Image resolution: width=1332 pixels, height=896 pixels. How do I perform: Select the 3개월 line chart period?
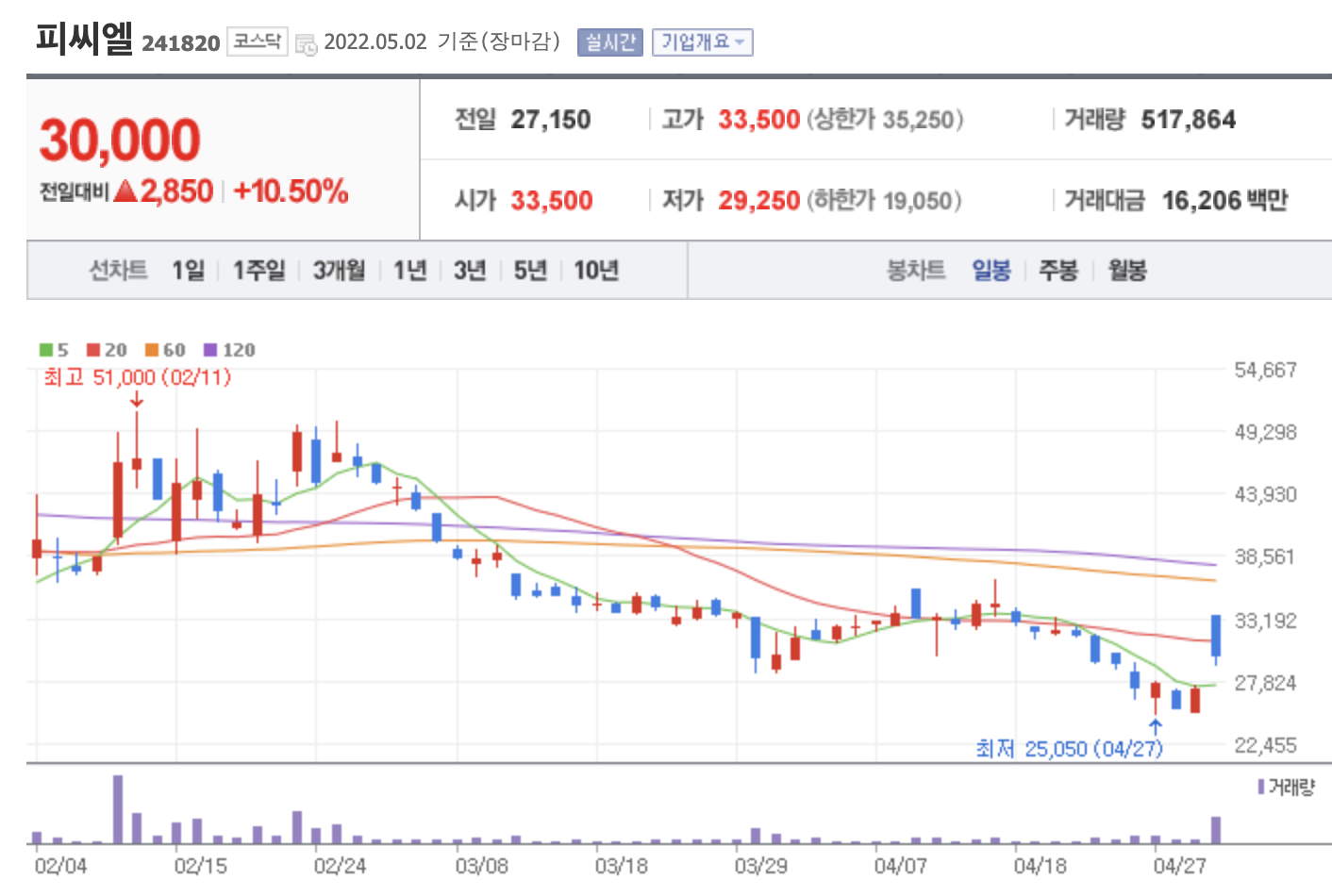340,271
